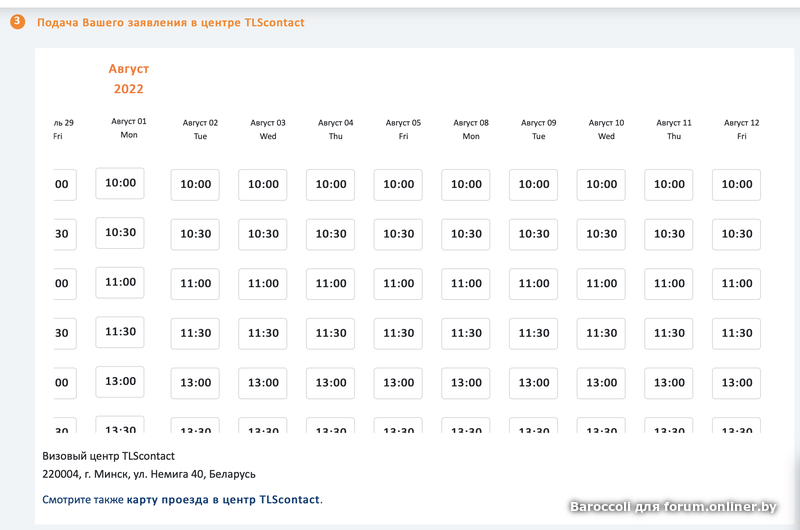The height and width of the screenshot is (530, 800).
Task: Select partially visible 10:00 slot on Friday 29
Action: pos(62,184)
